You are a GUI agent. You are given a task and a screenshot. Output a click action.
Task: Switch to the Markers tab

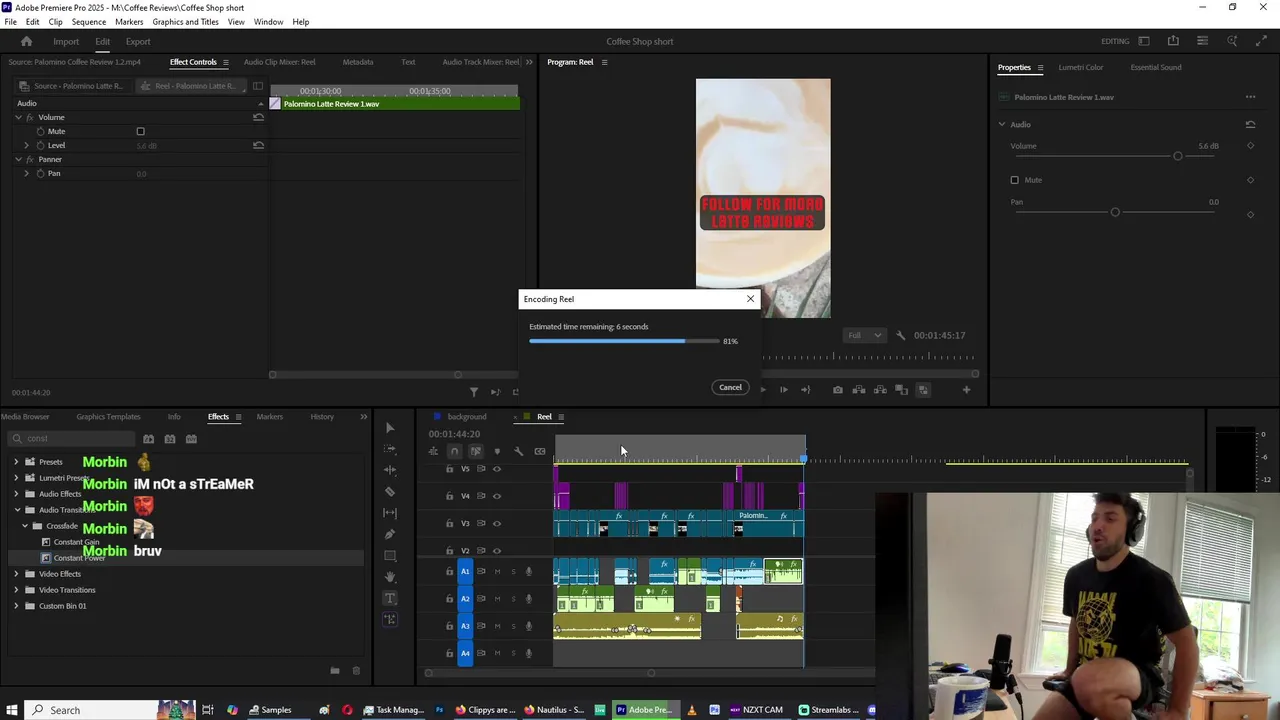tap(269, 417)
